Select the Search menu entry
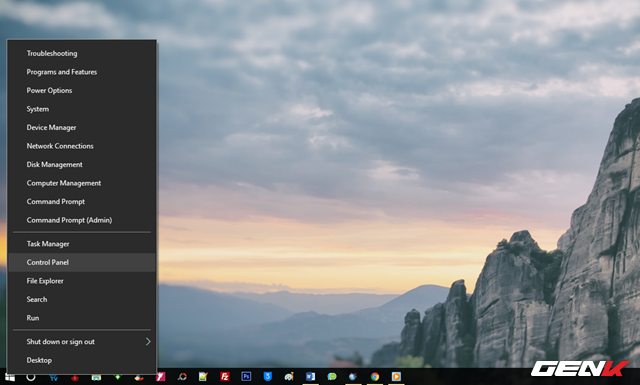640x385 pixels. [x=82, y=299]
